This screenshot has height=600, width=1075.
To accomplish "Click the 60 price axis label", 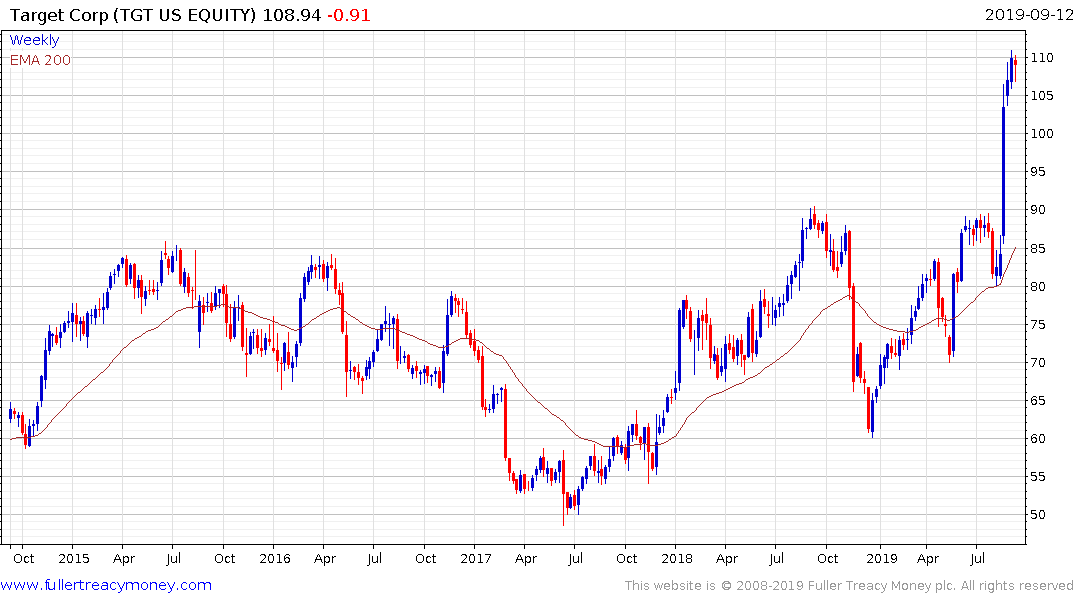I will click(x=1038, y=439).
